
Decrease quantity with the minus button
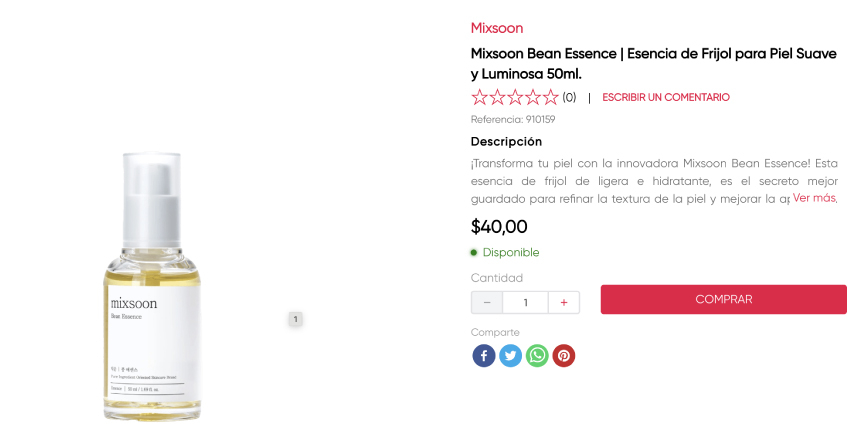(x=487, y=302)
